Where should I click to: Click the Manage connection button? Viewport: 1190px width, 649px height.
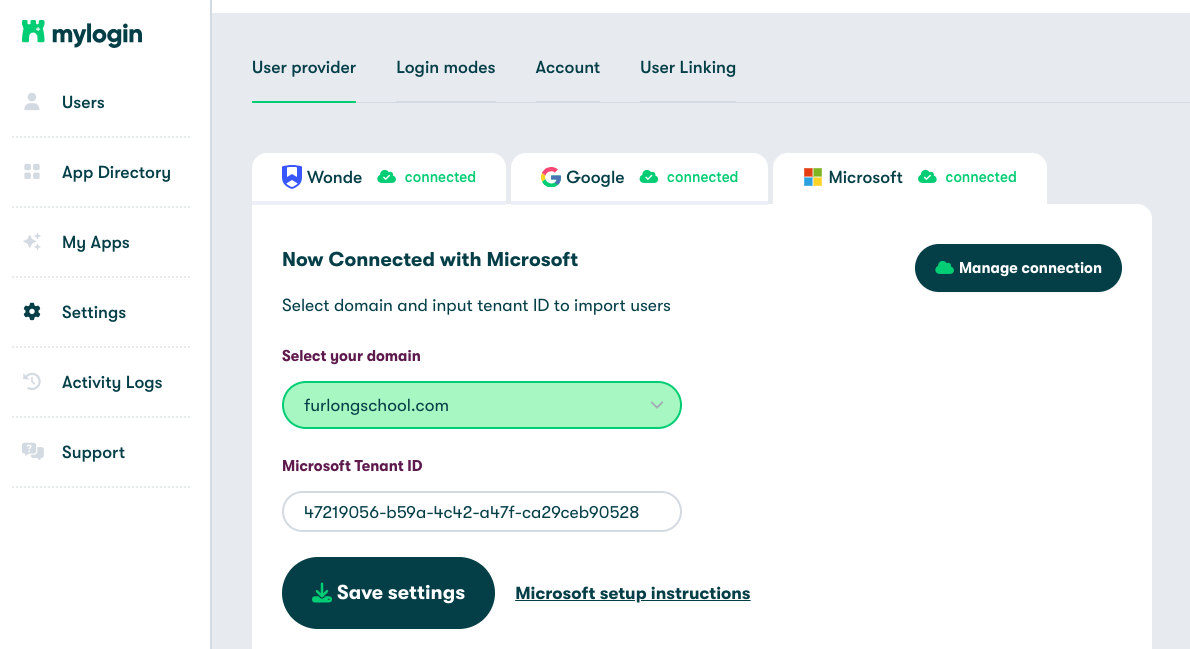(1018, 268)
